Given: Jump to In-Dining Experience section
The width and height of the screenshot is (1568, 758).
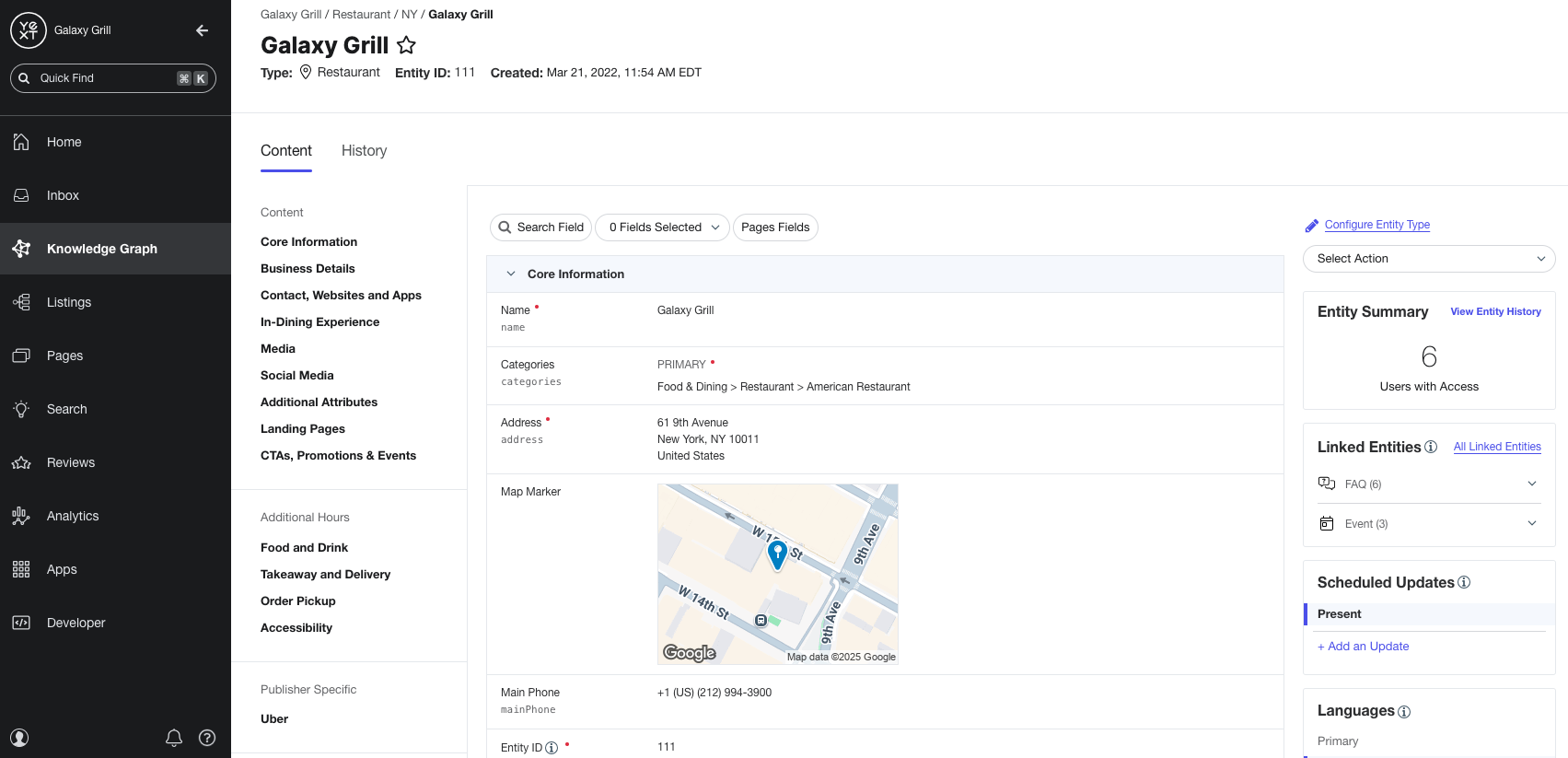Looking at the screenshot, I should tap(319, 322).
